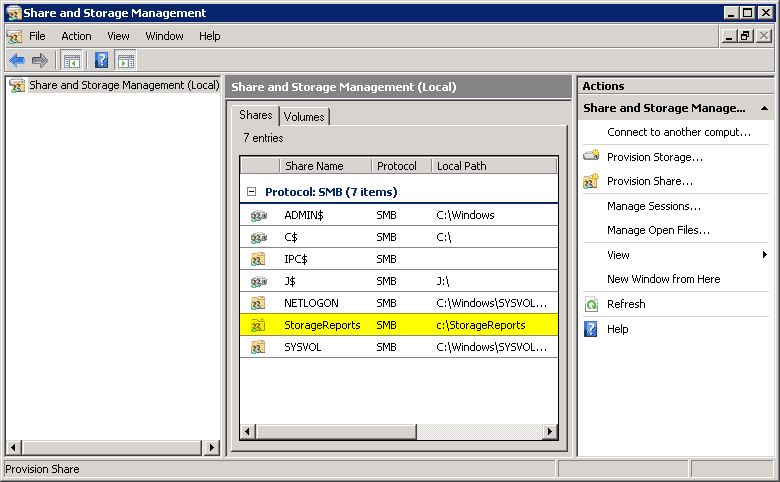Click the Forward arrow toolbar icon
The width and height of the screenshot is (780, 482).
[39, 61]
